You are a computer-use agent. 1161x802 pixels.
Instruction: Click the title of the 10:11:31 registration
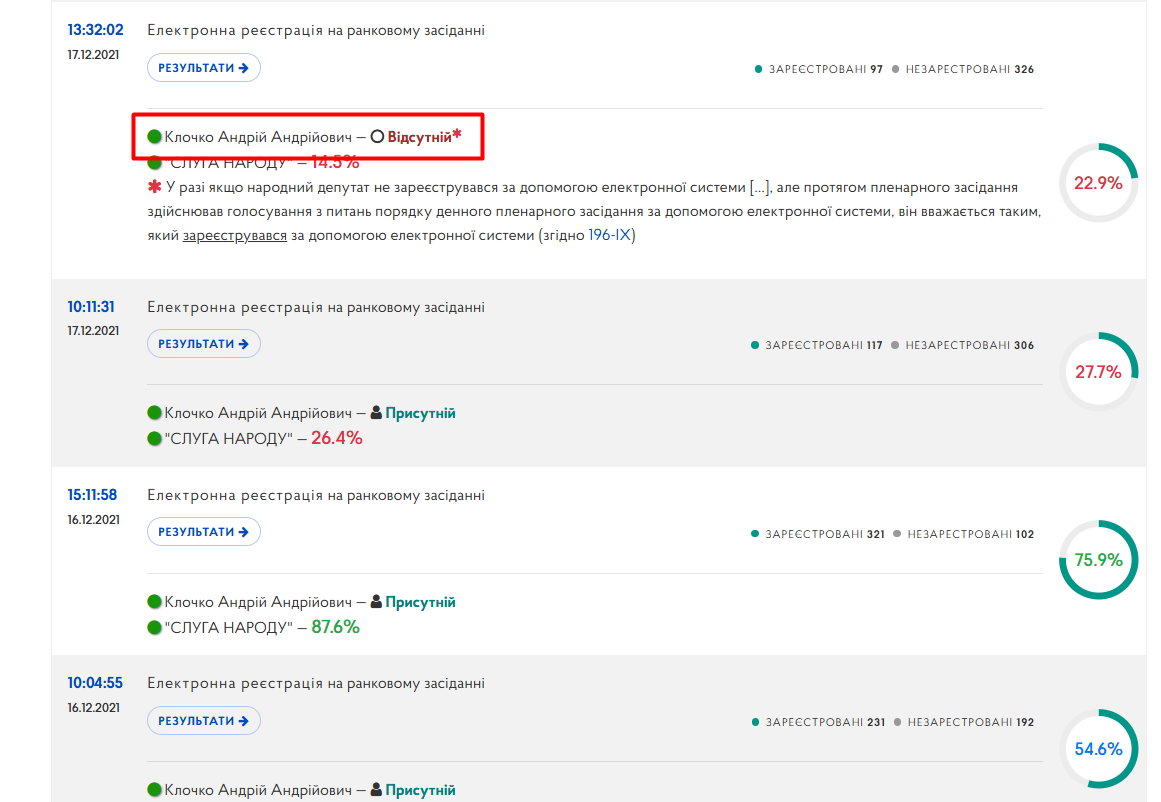316,307
